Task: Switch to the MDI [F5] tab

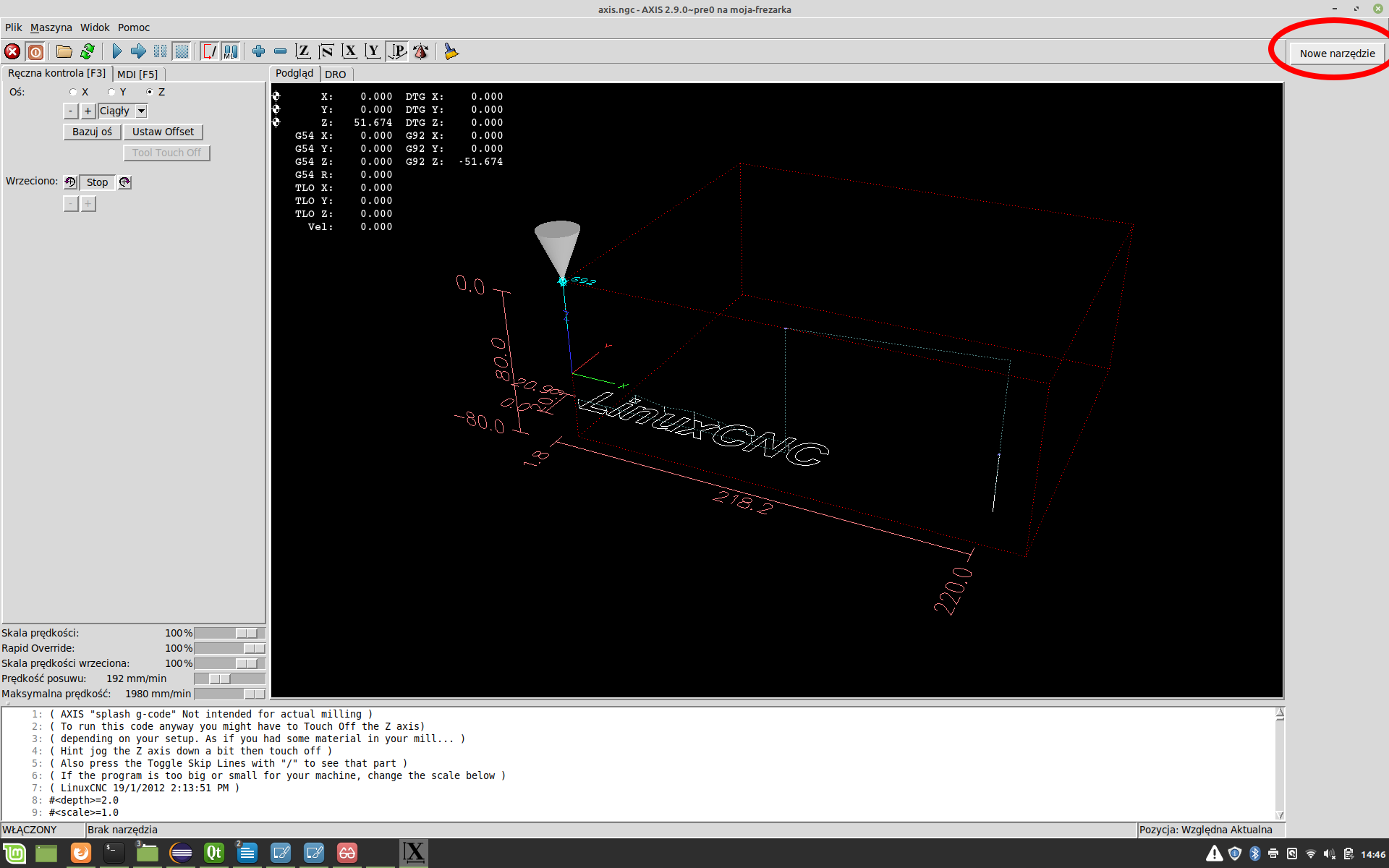Action: [x=137, y=75]
